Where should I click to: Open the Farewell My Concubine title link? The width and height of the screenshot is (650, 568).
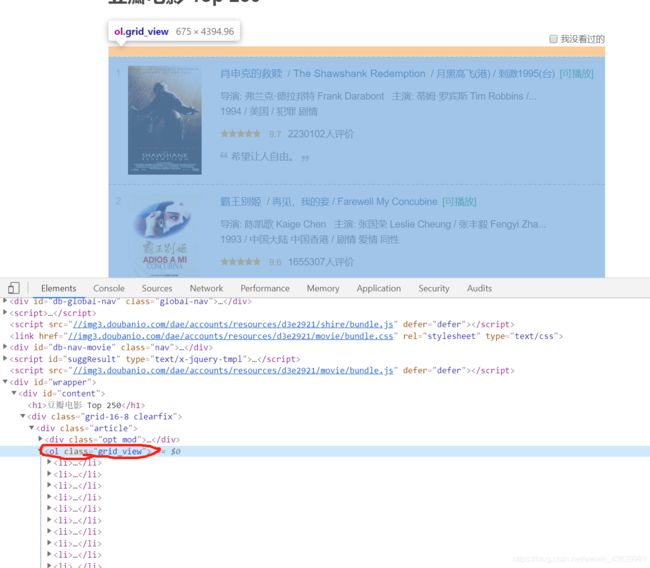[x=329, y=202]
